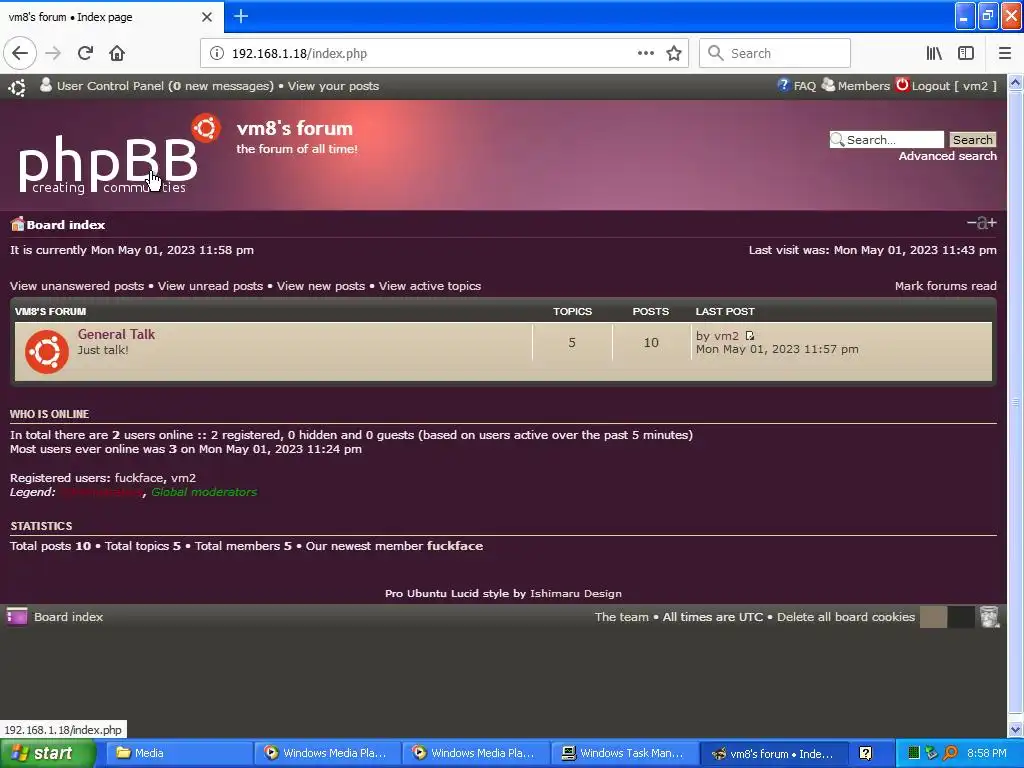Select the tan color swatch in footer
This screenshot has height=768, width=1024.
933,616
